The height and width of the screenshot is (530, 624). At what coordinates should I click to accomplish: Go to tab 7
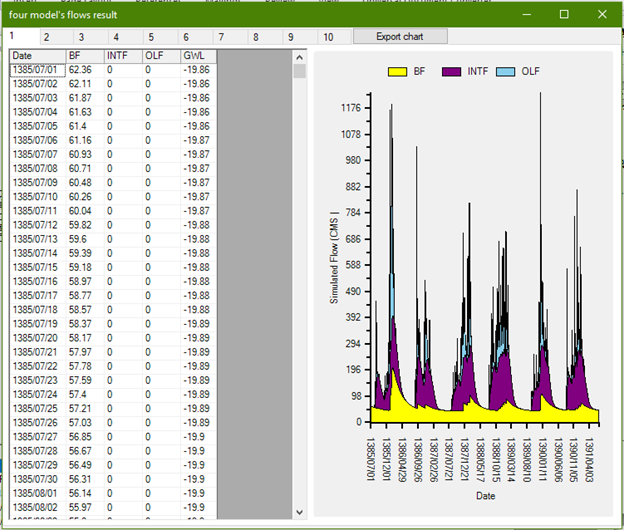[x=221, y=36]
